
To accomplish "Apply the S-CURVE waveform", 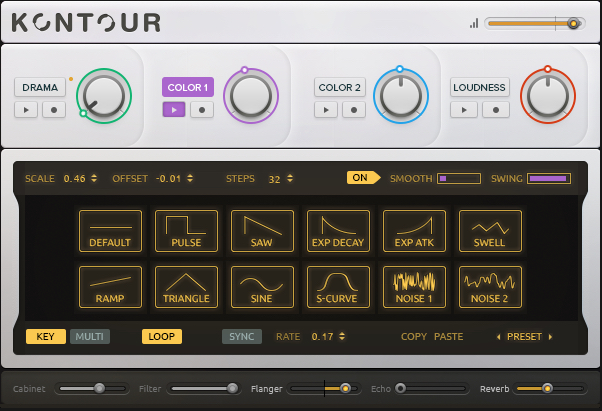I will coord(338,287).
